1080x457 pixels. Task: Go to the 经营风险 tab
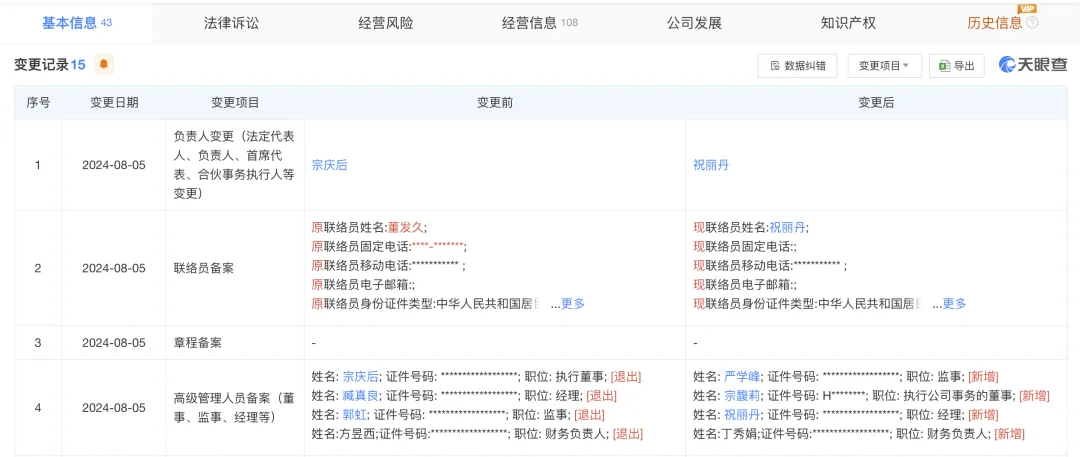pyautogui.click(x=385, y=23)
